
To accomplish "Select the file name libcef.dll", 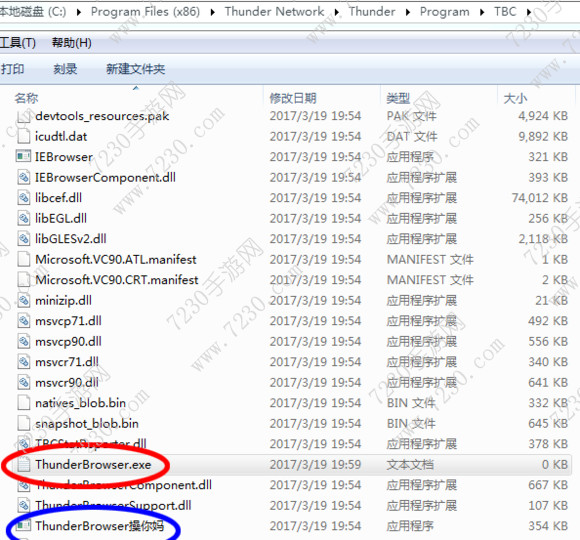I will click(58, 198).
